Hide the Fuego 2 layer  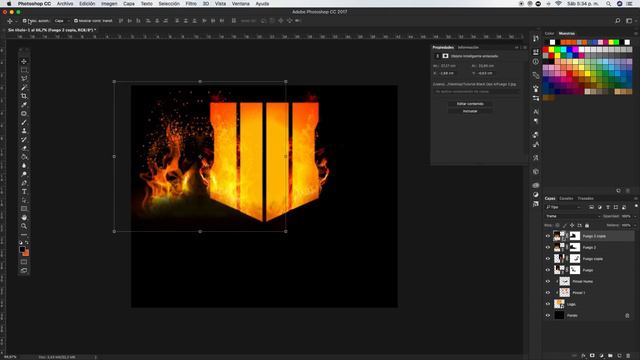pos(548,247)
